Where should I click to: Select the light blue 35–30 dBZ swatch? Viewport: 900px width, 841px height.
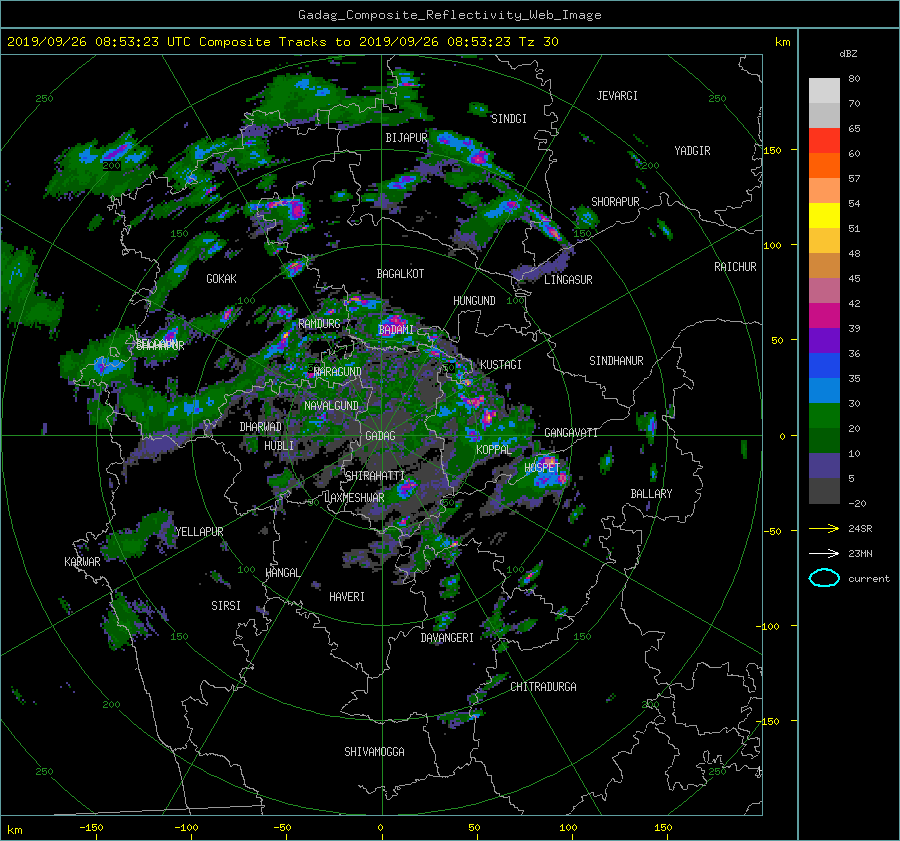[x=824, y=391]
